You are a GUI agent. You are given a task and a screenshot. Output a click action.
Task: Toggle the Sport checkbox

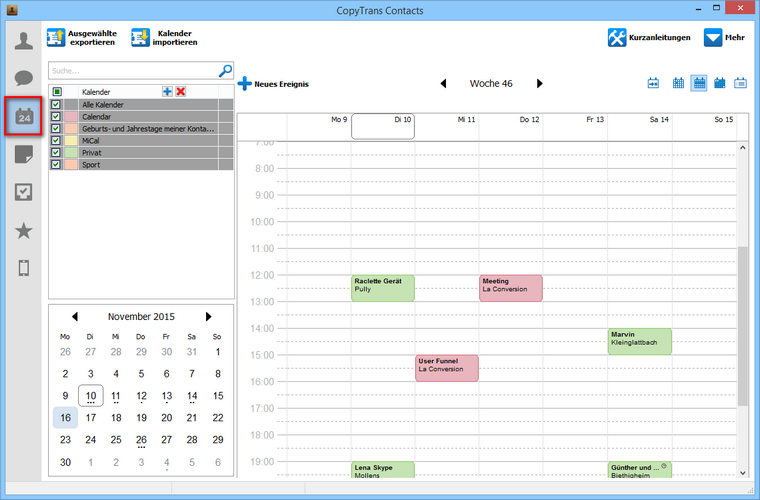56,165
